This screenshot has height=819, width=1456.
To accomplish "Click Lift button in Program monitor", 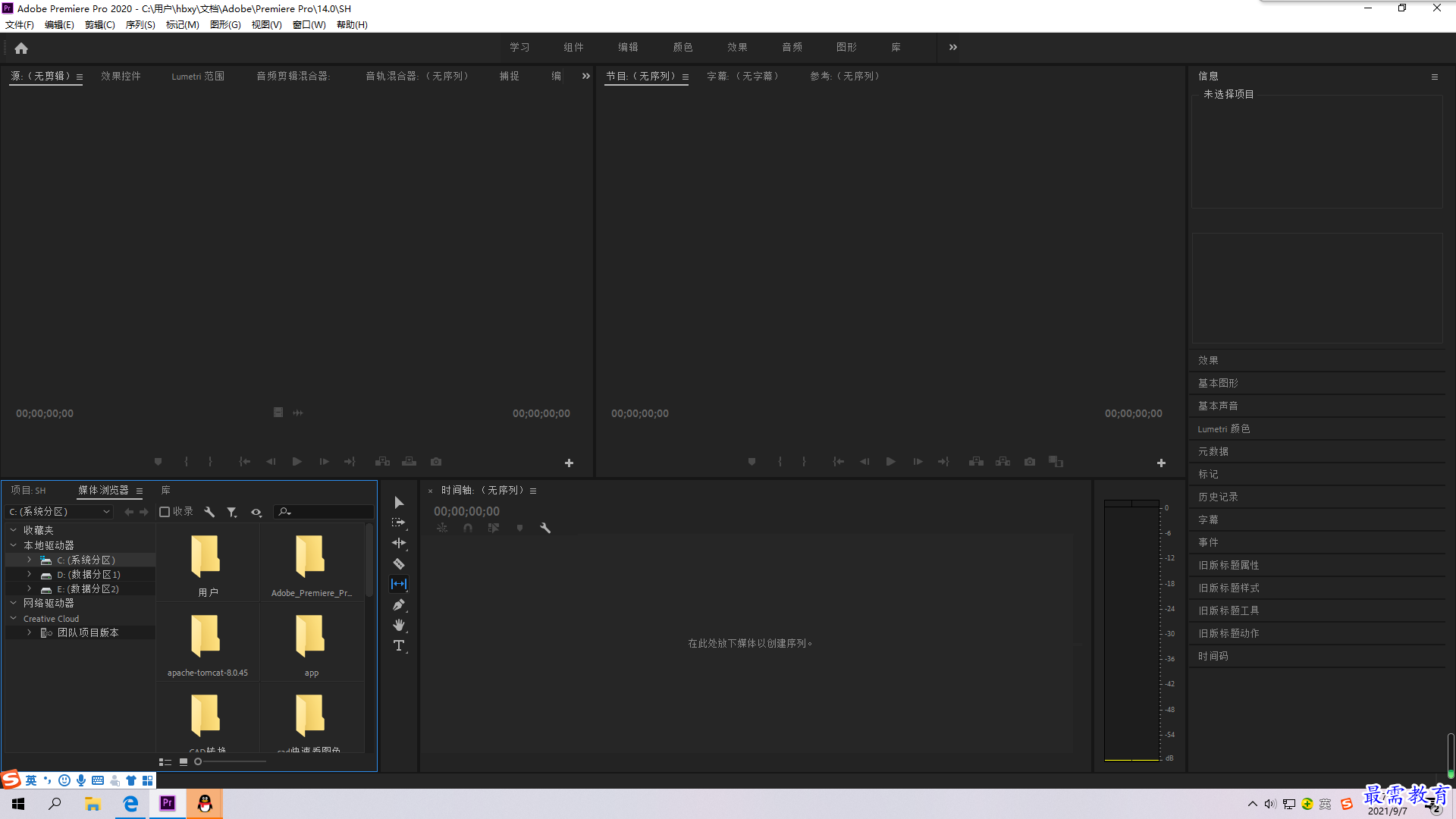I will pyautogui.click(x=977, y=461).
